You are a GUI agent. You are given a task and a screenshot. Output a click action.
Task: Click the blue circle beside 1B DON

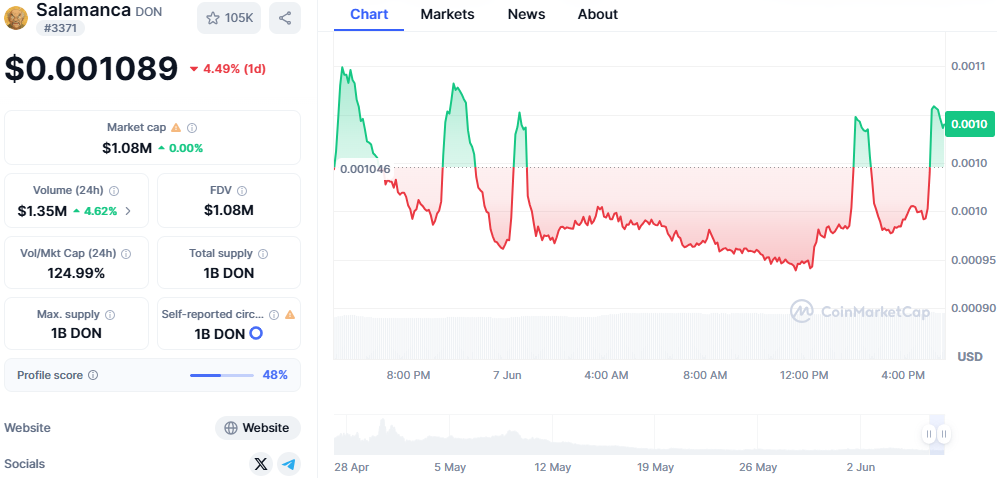coord(256,333)
